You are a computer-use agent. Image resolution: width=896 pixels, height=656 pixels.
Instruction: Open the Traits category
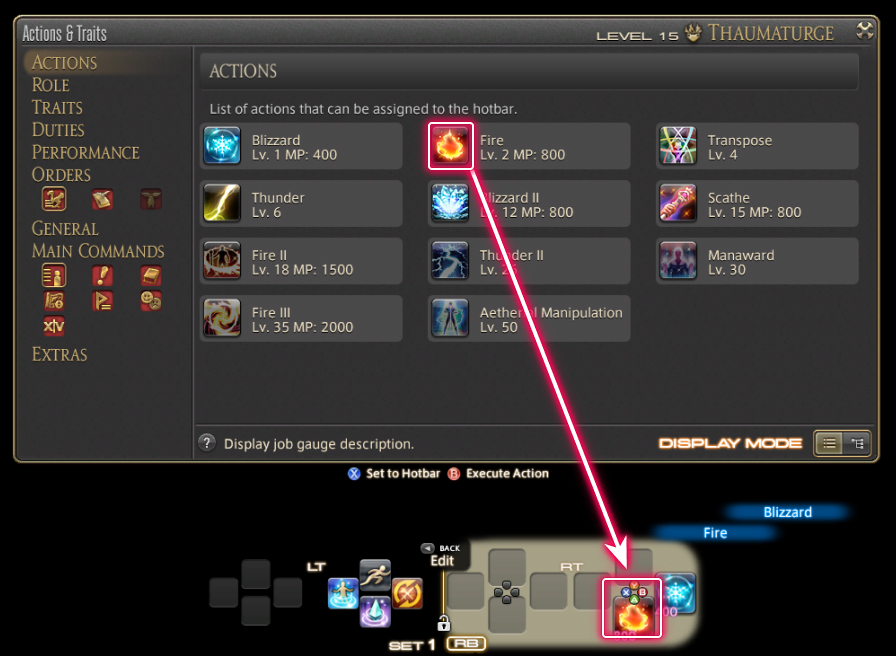click(x=57, y=107)
